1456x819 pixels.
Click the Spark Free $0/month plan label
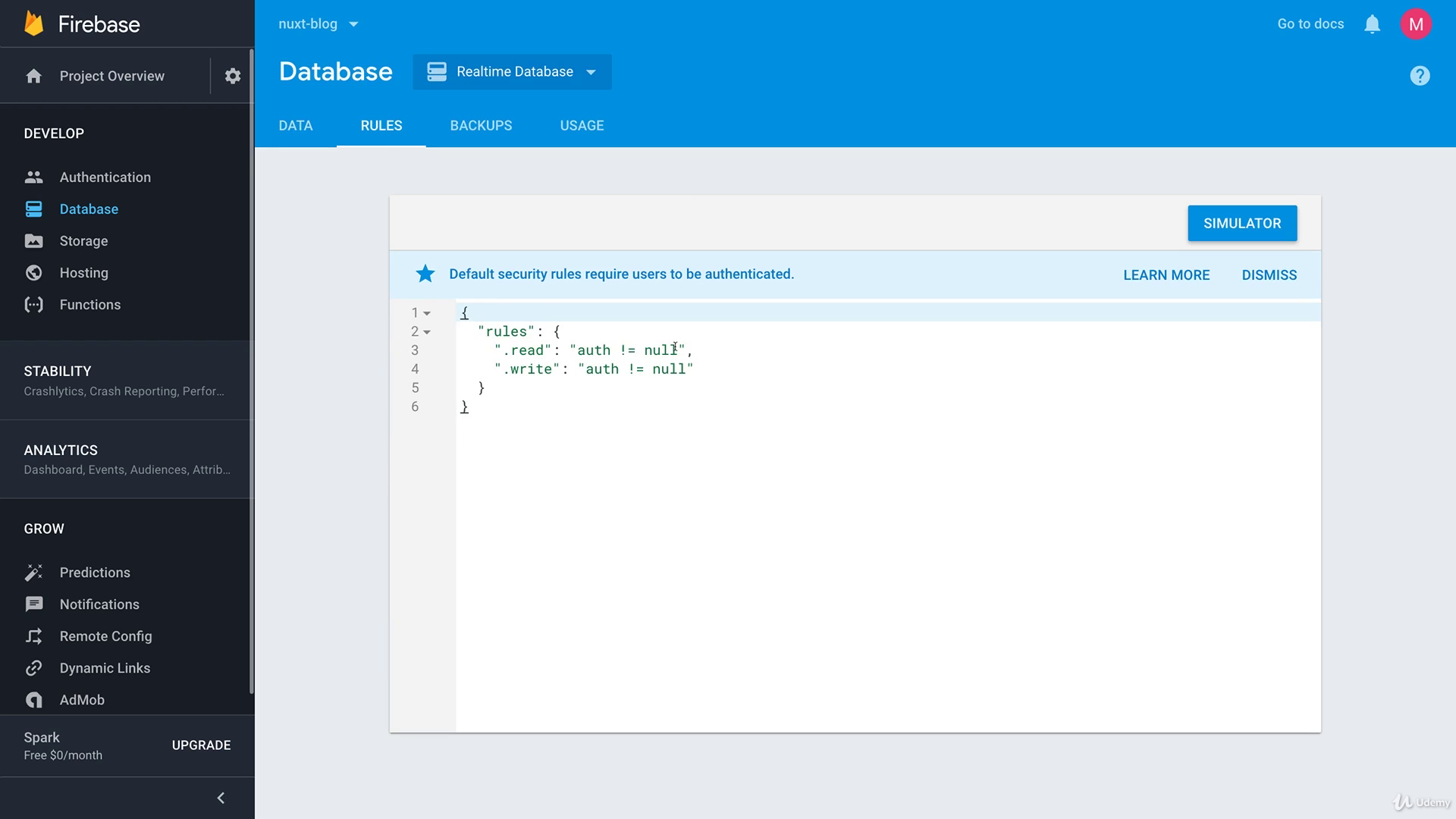(63, 746)
